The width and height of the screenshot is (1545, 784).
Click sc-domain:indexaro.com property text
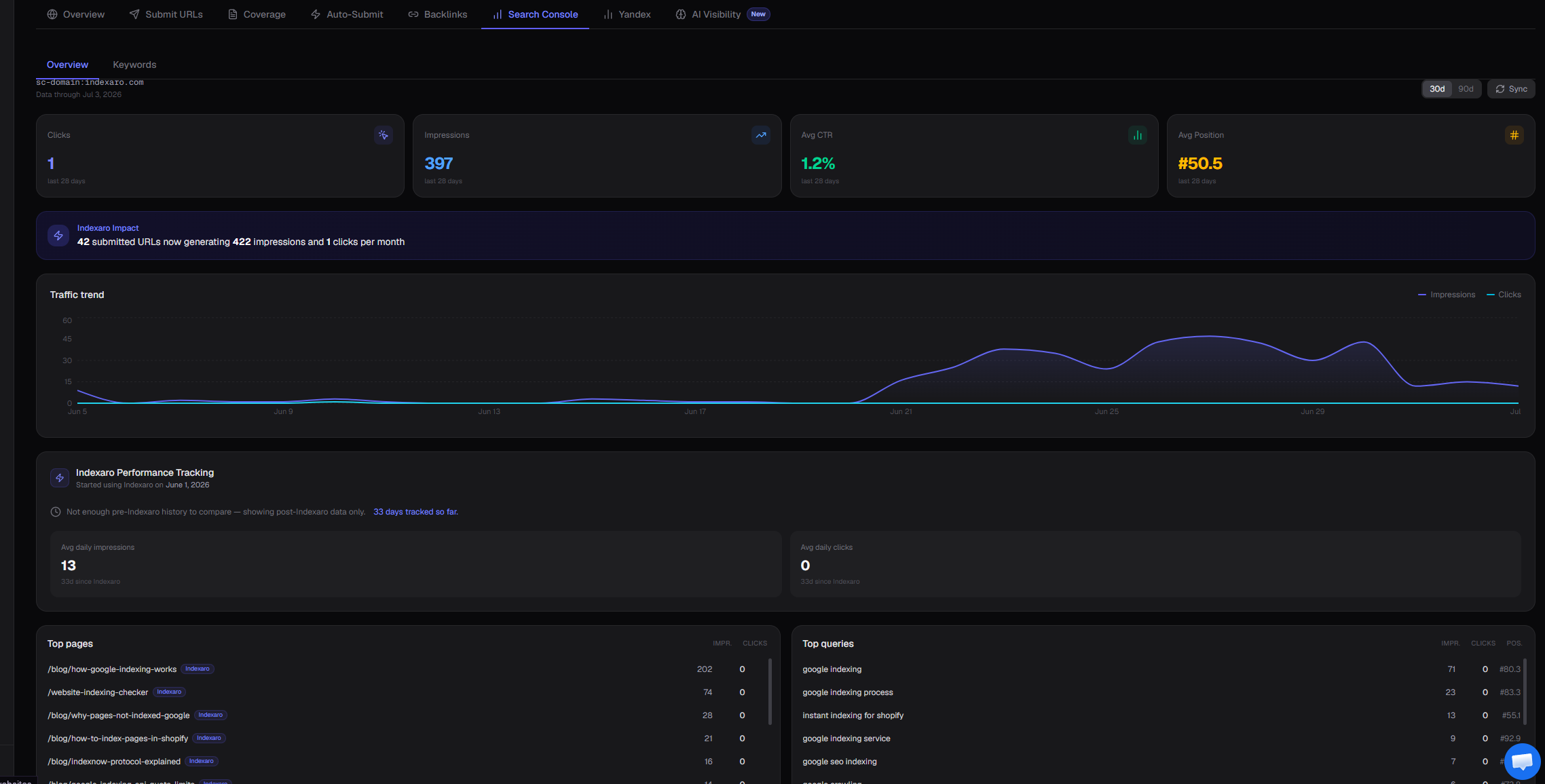[x=90, y=82]
